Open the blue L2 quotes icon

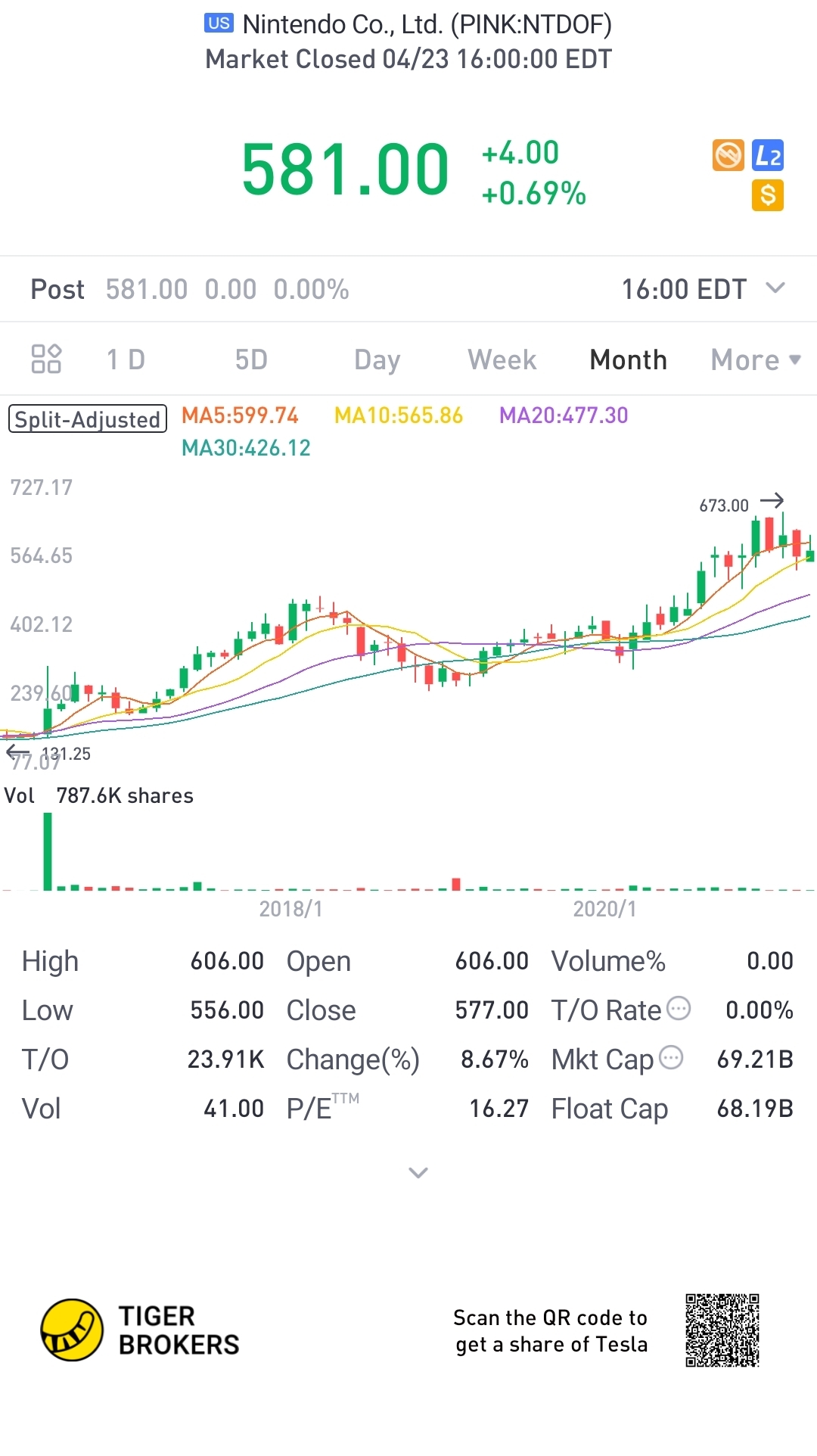(x=768, y=155)
